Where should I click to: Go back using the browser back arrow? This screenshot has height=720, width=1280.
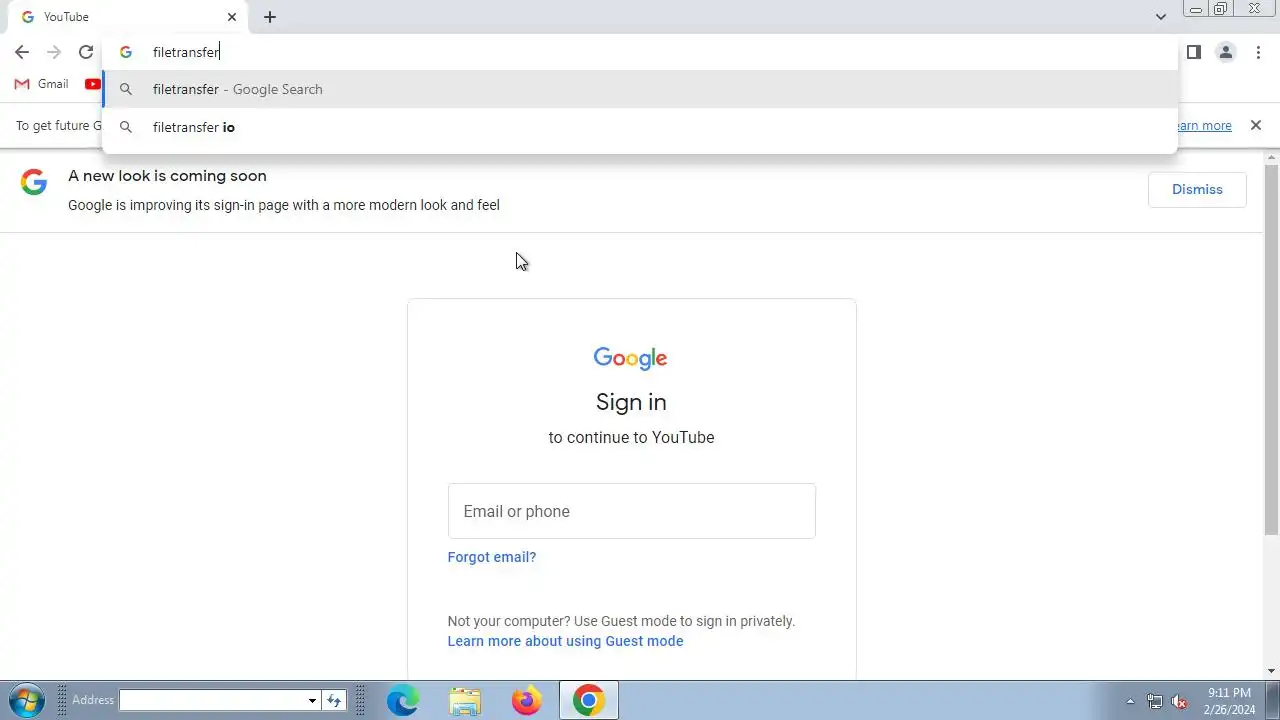(x=22, y=52)
